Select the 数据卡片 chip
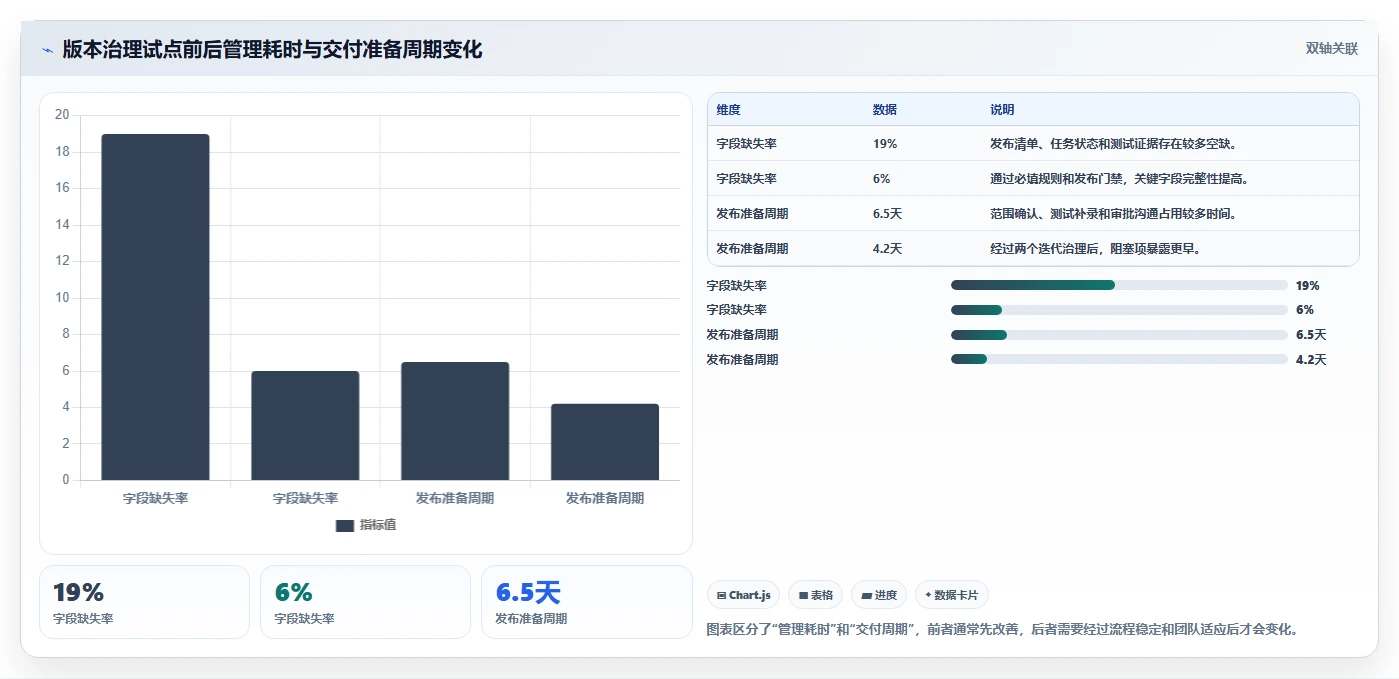 [952, 595]
